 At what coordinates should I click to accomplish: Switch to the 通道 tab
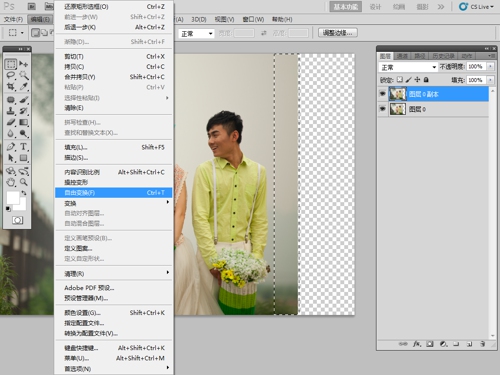[402, 56]
